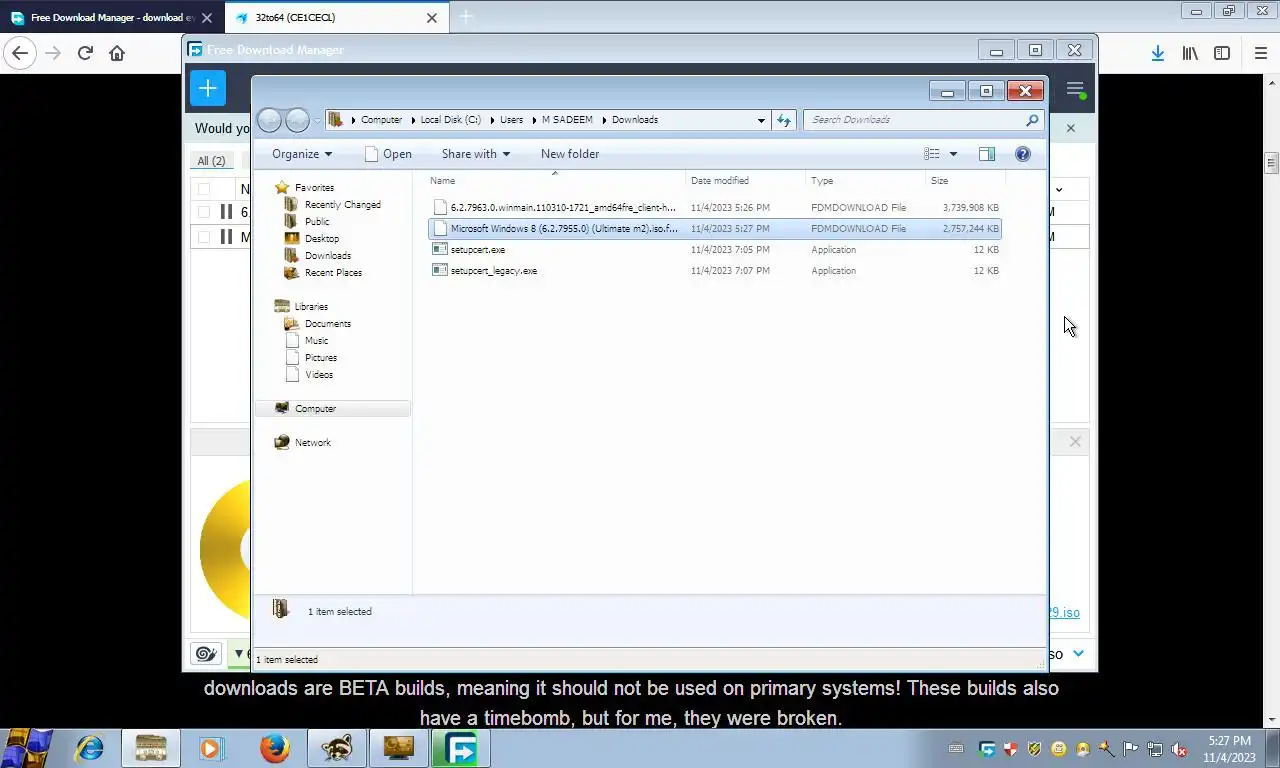
Task: Click Explorer Forward navigation arrow
Action: click(297, 121)
